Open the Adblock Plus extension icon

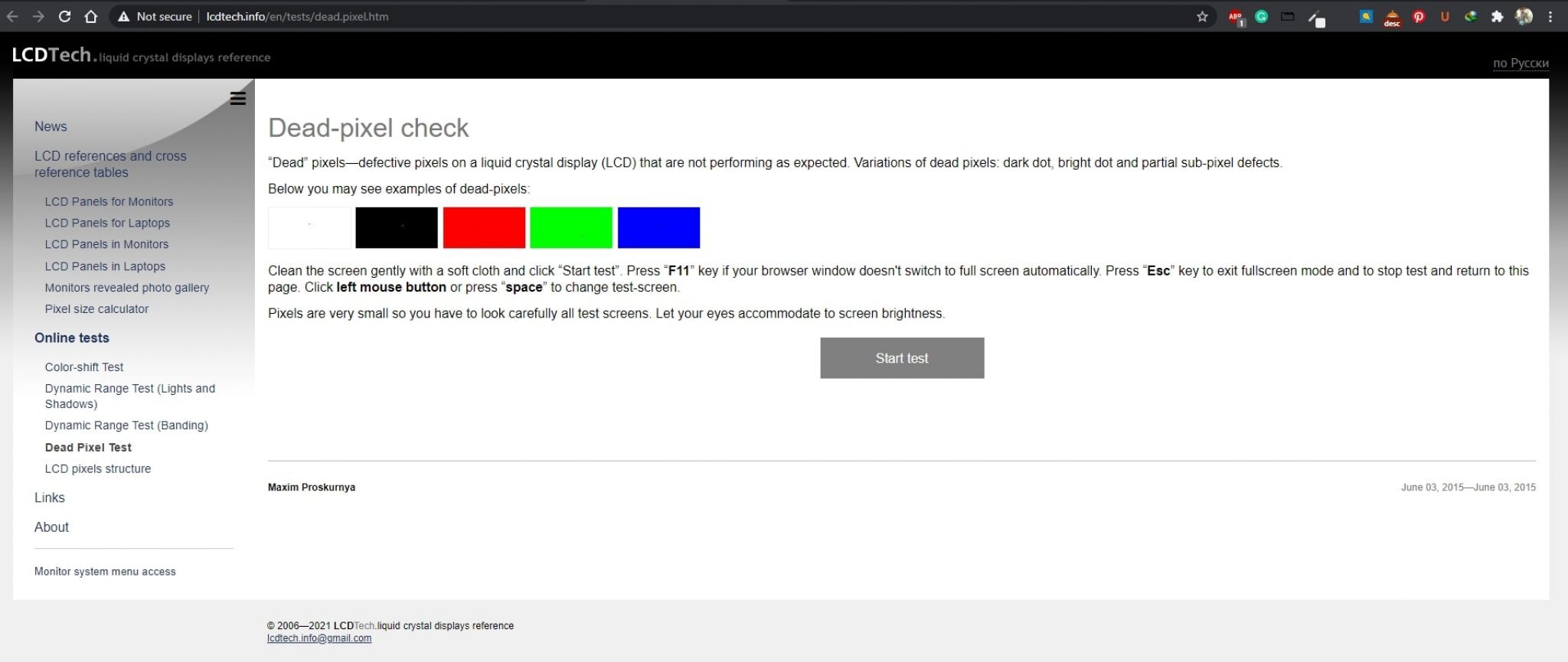(x=1236, y=17)
